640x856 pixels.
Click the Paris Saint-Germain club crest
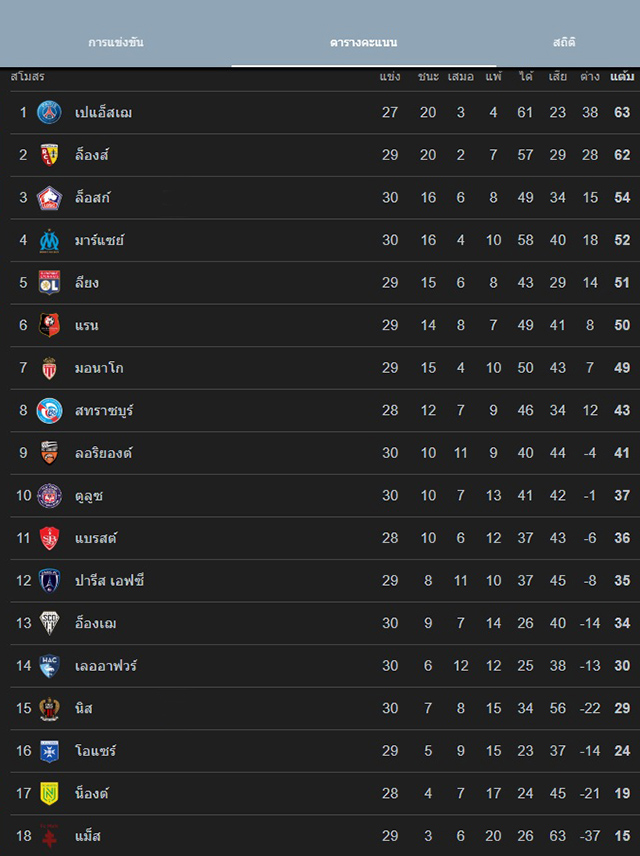click(x=49, y=112)
